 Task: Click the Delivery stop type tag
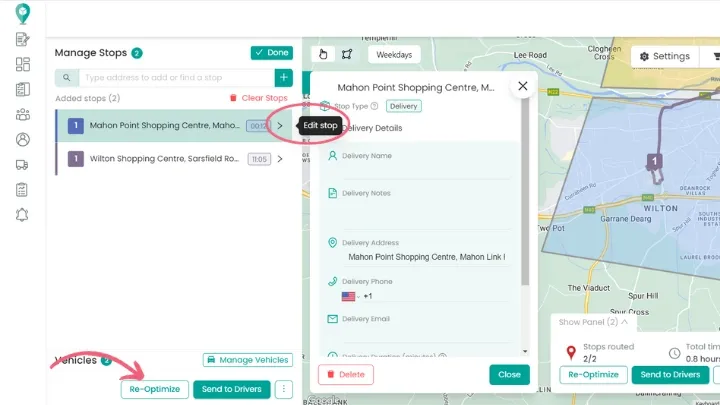coord(404,106)
